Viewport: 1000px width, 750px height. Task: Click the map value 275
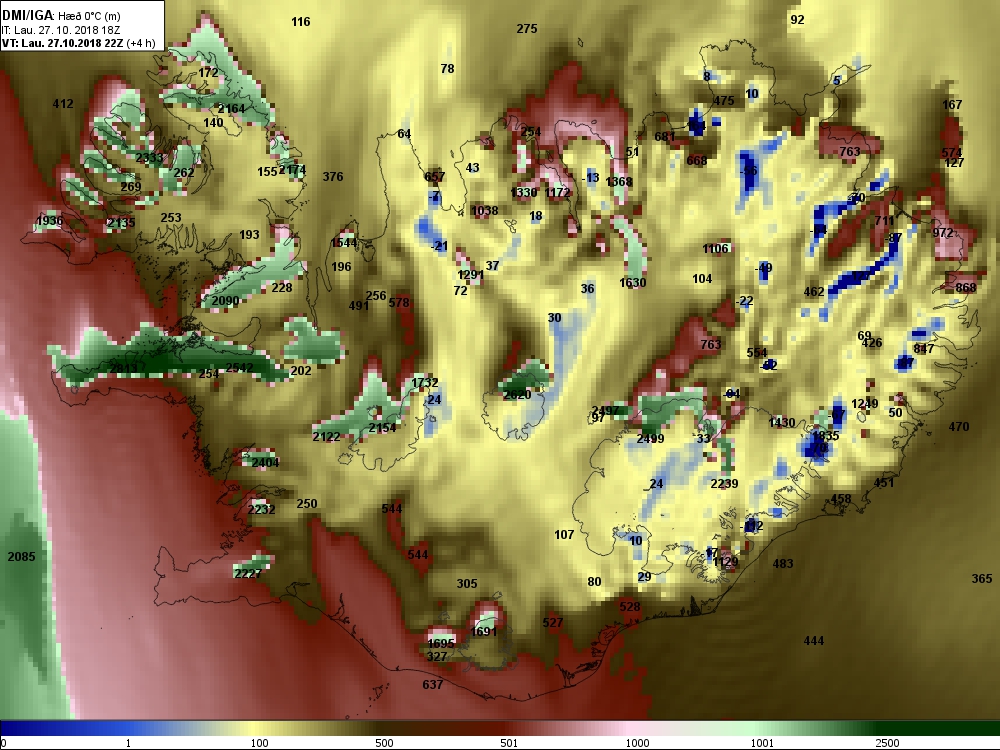pyautogui.click(x=527, y=29)
